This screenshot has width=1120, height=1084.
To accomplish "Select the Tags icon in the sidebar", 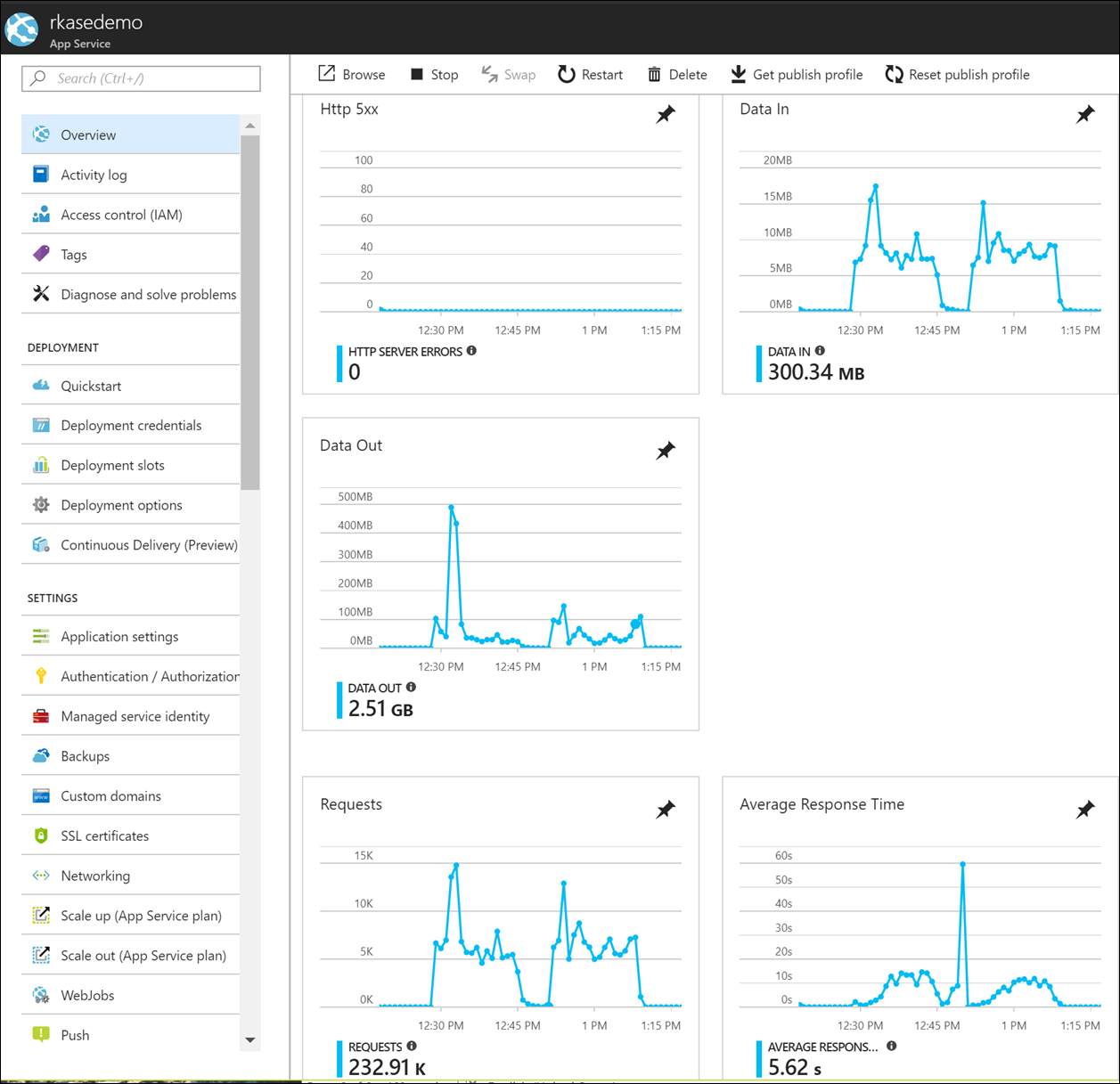I will pyautogui.click(x=41, y=254).
